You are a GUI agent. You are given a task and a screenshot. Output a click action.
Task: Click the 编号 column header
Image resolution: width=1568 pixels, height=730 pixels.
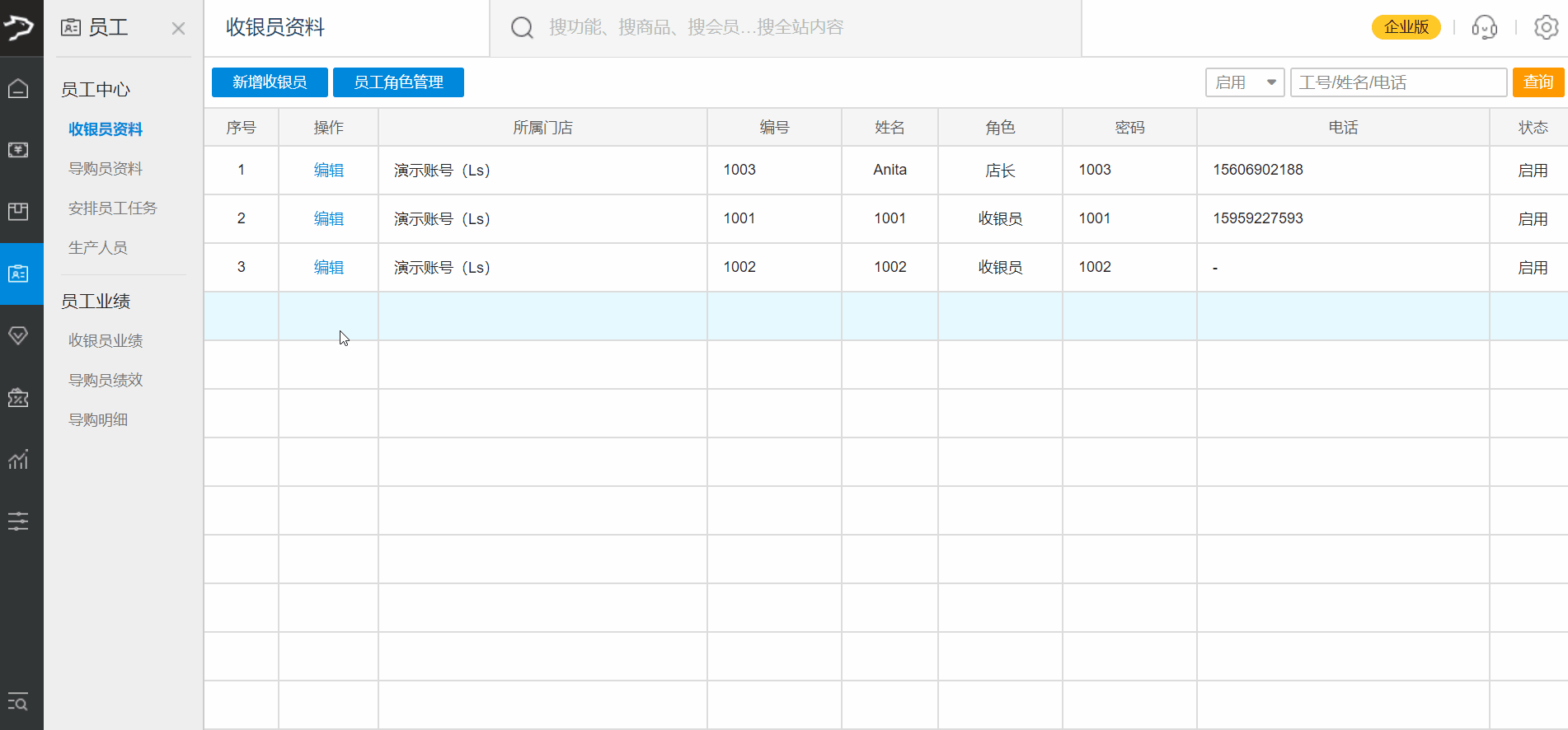point(774,128)
